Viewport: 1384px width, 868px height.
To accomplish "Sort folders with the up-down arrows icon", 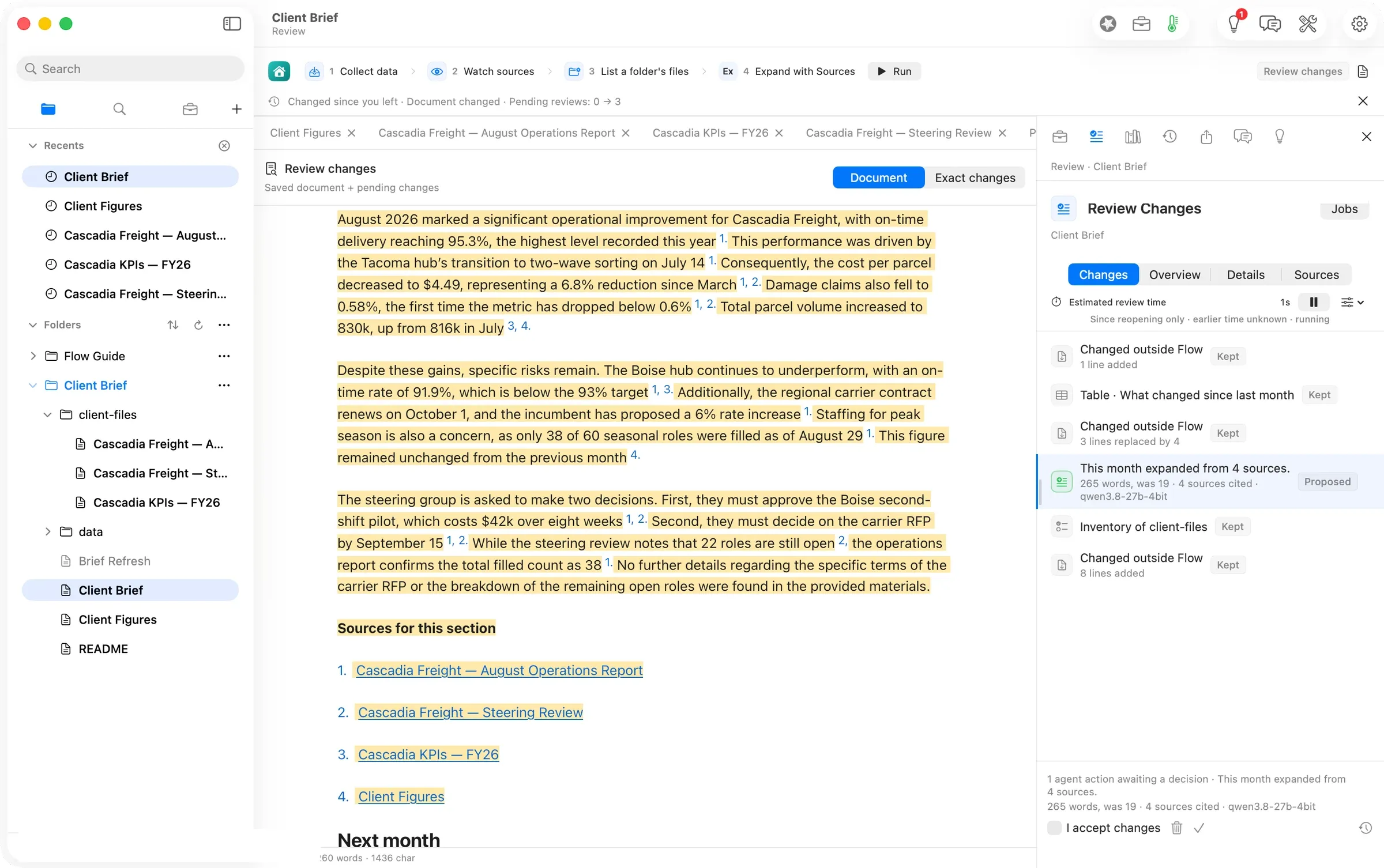I will (x=172, y=325).
